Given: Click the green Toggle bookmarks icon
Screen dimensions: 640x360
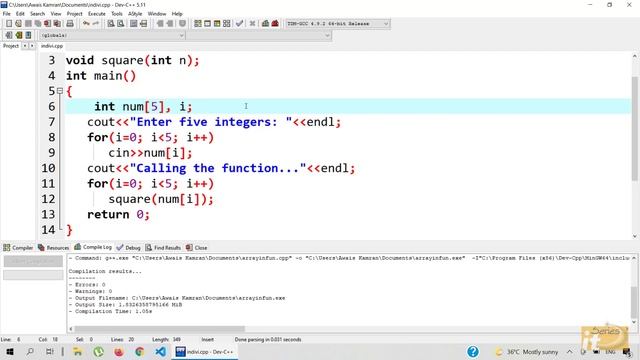Looking at the screenshot, I should [x=18, y=35].
